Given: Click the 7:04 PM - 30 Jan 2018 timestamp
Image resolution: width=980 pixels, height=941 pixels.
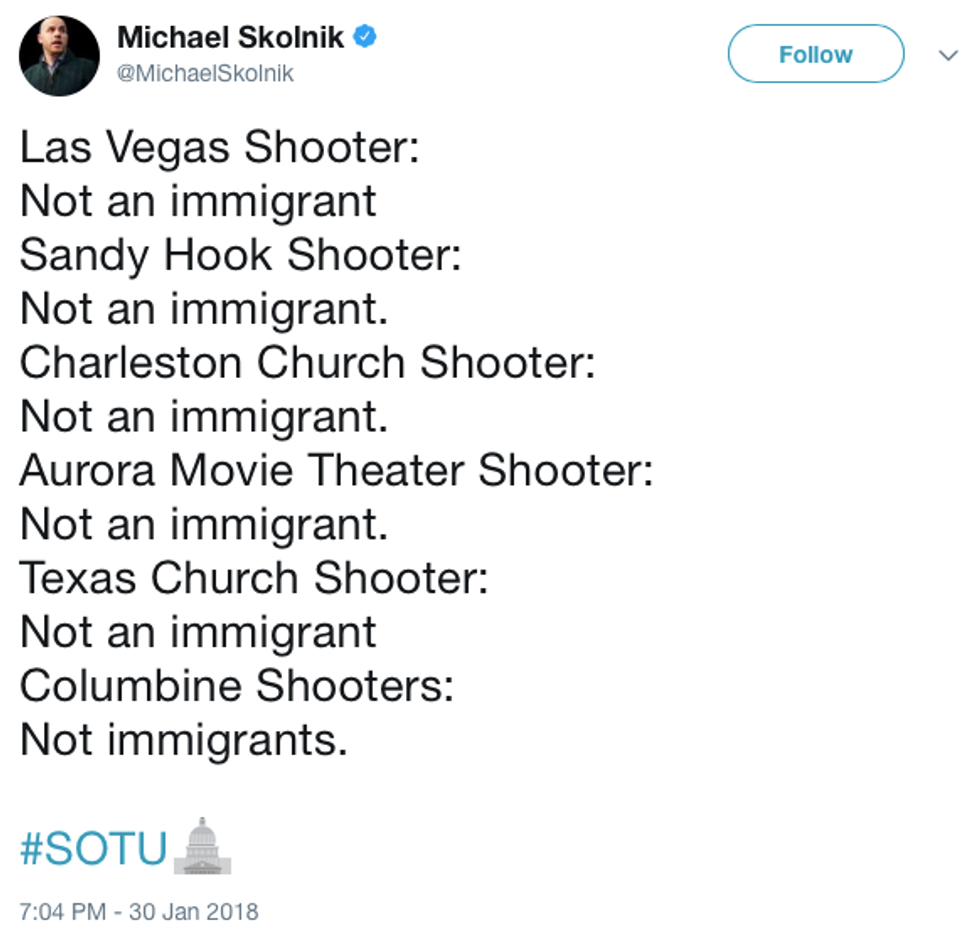Looking at the screenshot, I should (x=139, y=911).
